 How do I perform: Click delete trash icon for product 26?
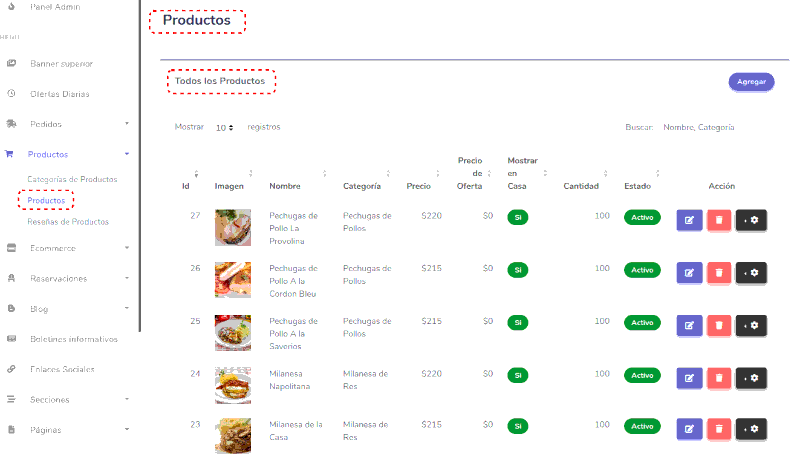(719, 273)
